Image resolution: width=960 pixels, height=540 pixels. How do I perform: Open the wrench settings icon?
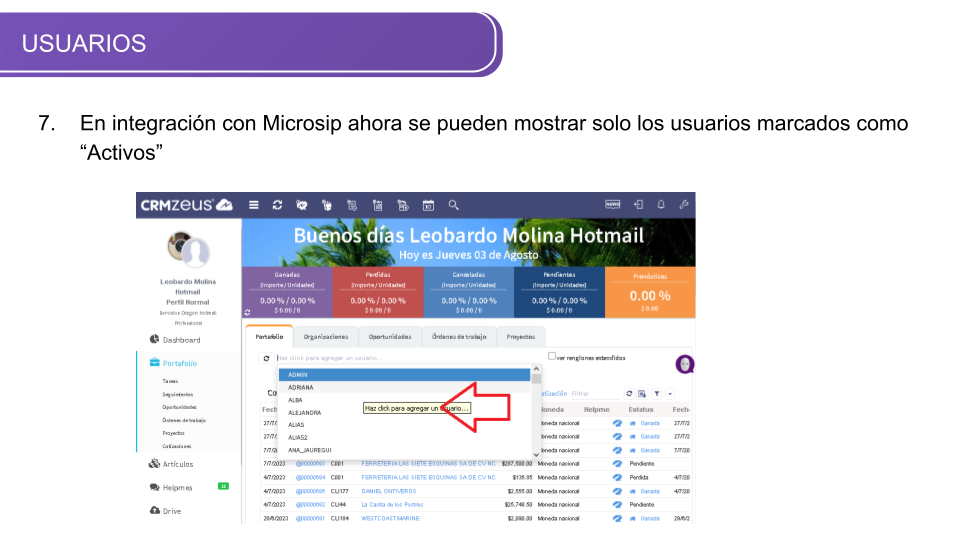(684, 204)
